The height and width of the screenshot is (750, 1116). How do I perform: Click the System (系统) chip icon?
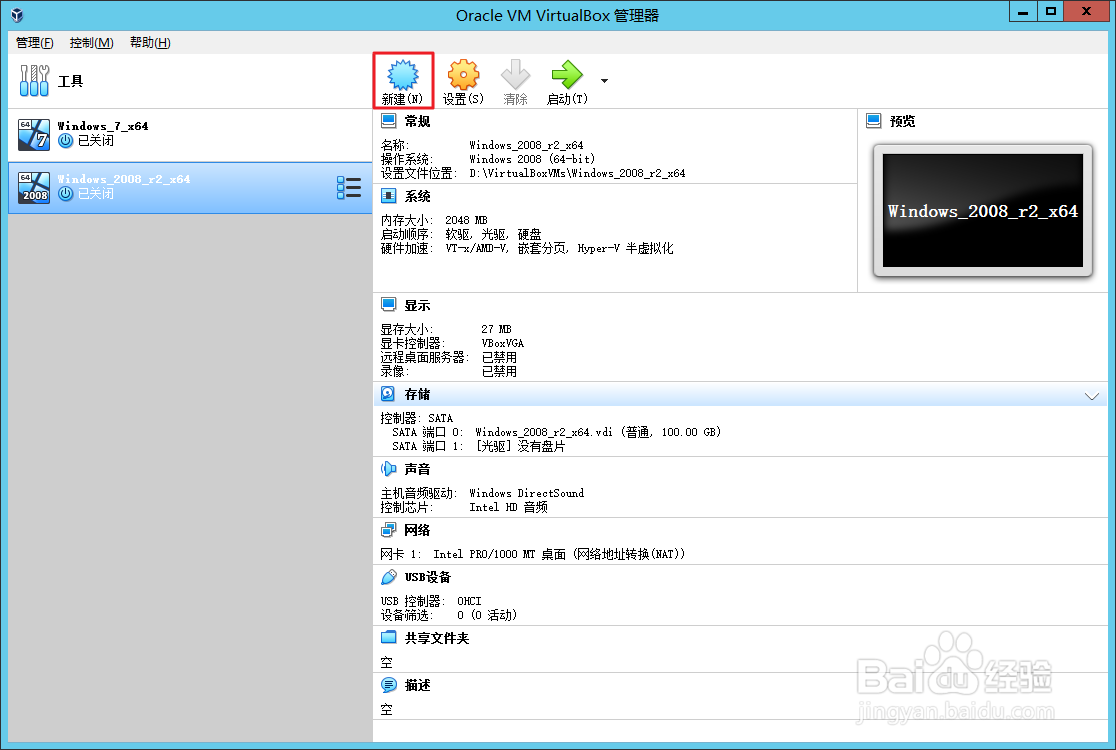point(389,196)
